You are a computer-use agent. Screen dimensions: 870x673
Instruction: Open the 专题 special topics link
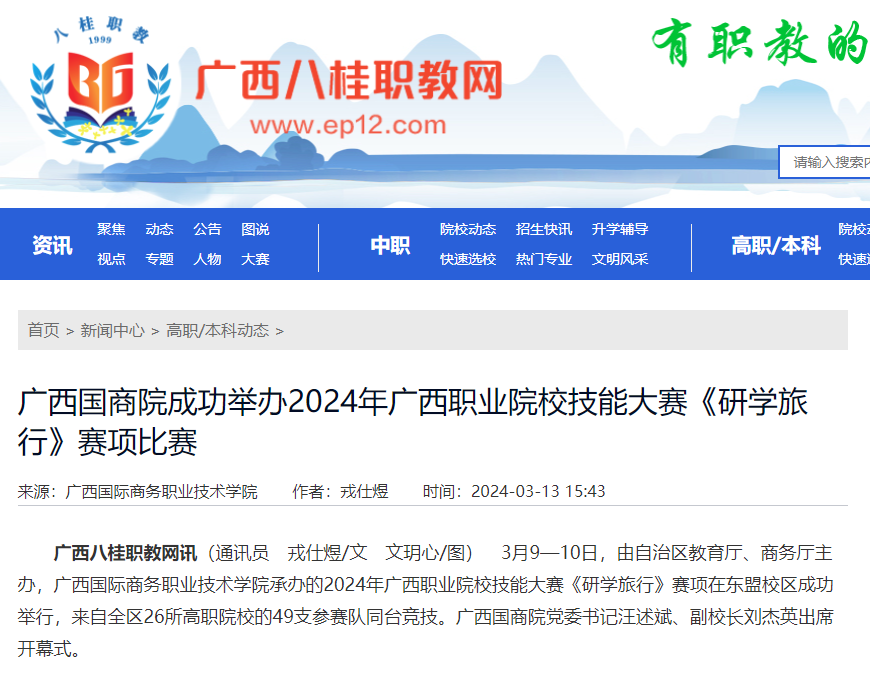coord(159,259)
